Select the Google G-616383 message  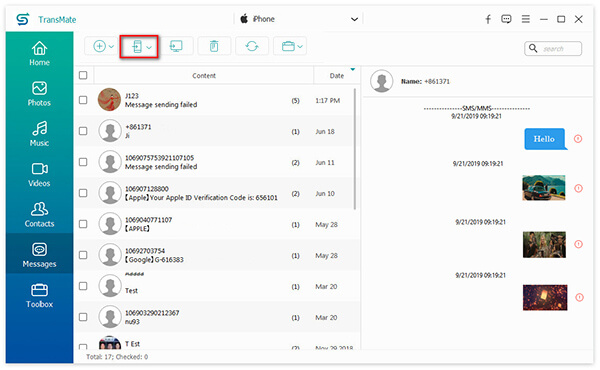(x=217, y=255)
